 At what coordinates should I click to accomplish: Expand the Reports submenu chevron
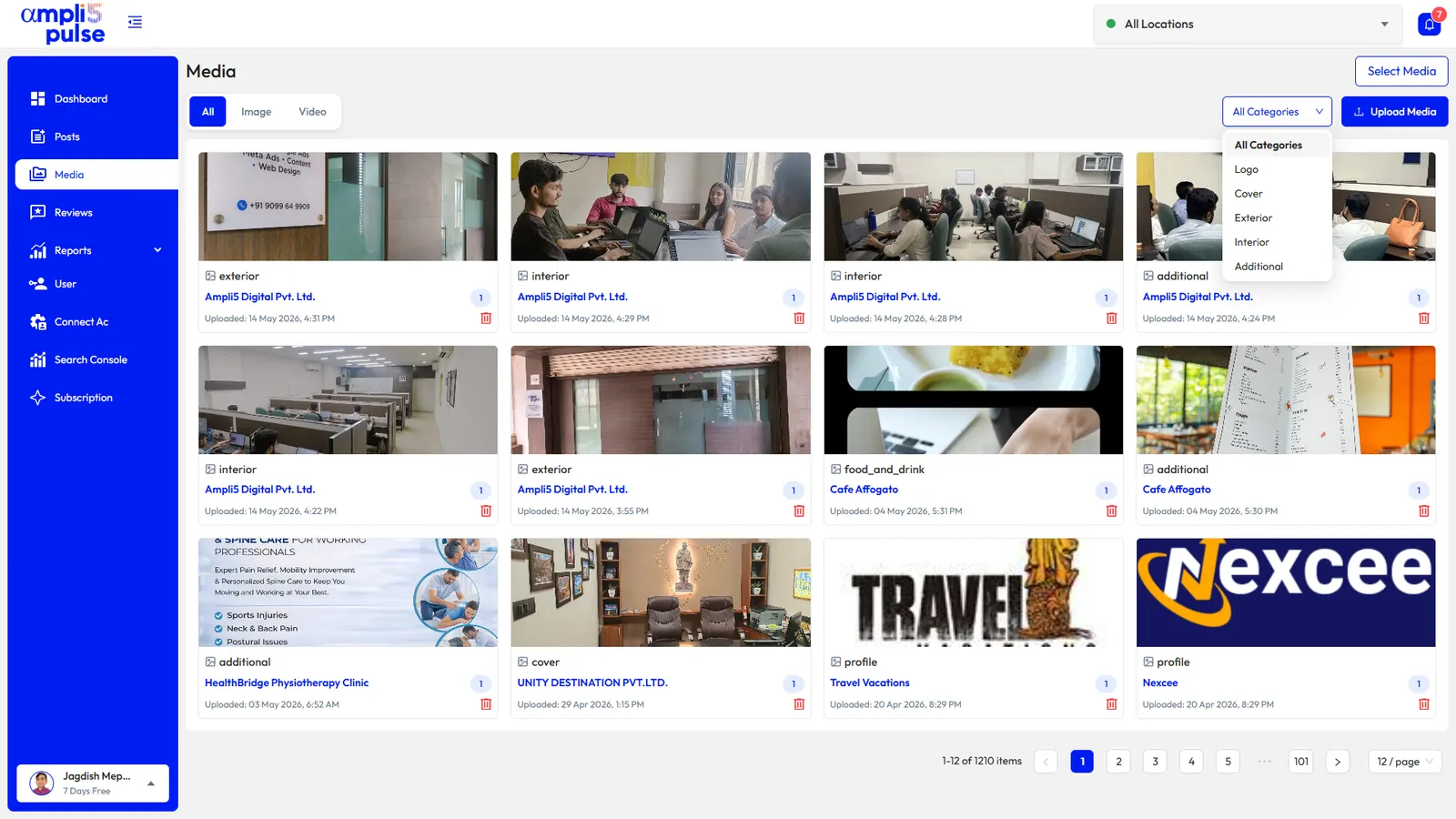[157, 250]
